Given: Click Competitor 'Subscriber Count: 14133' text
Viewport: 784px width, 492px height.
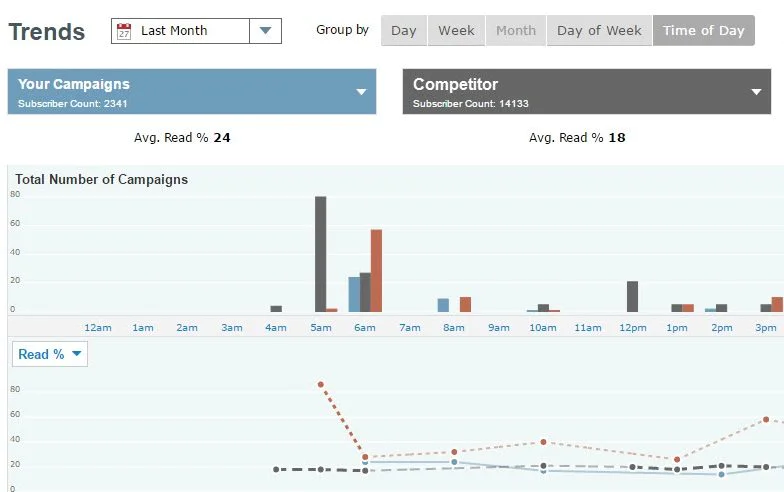Looking at the screenshot, I should [470, 104].
